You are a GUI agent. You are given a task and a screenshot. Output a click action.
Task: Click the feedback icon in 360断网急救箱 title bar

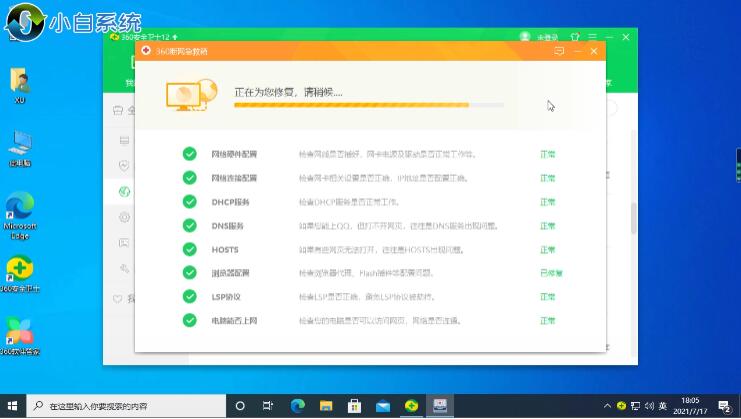[x=559, y=50]
